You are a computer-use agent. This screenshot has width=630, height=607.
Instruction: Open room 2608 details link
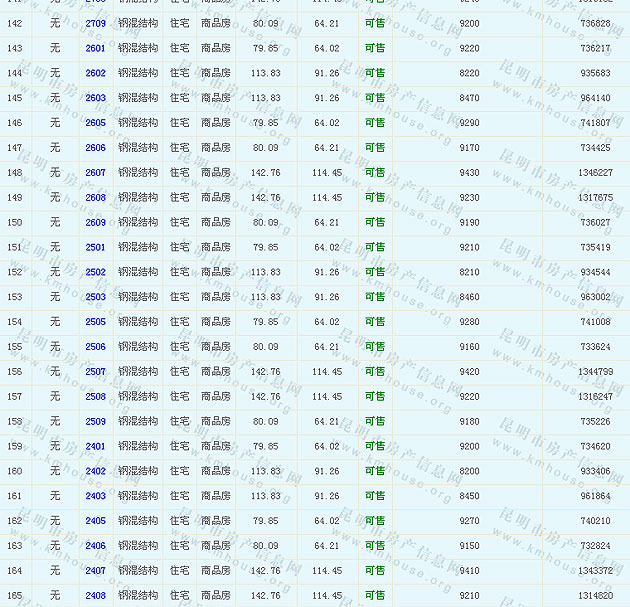(95, 198)
